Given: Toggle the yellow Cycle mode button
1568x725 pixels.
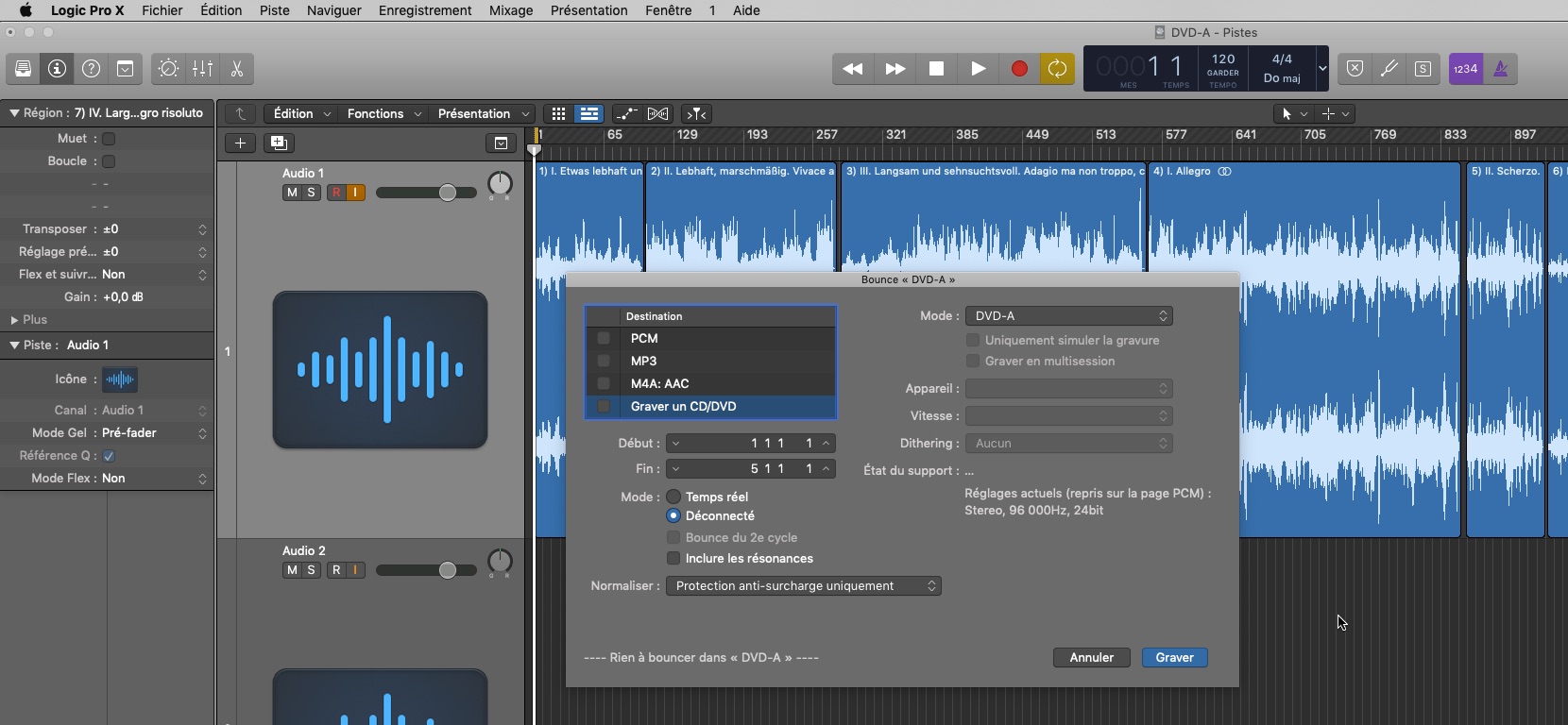Looking at the screenshot, I should (x=1057, y=69).
